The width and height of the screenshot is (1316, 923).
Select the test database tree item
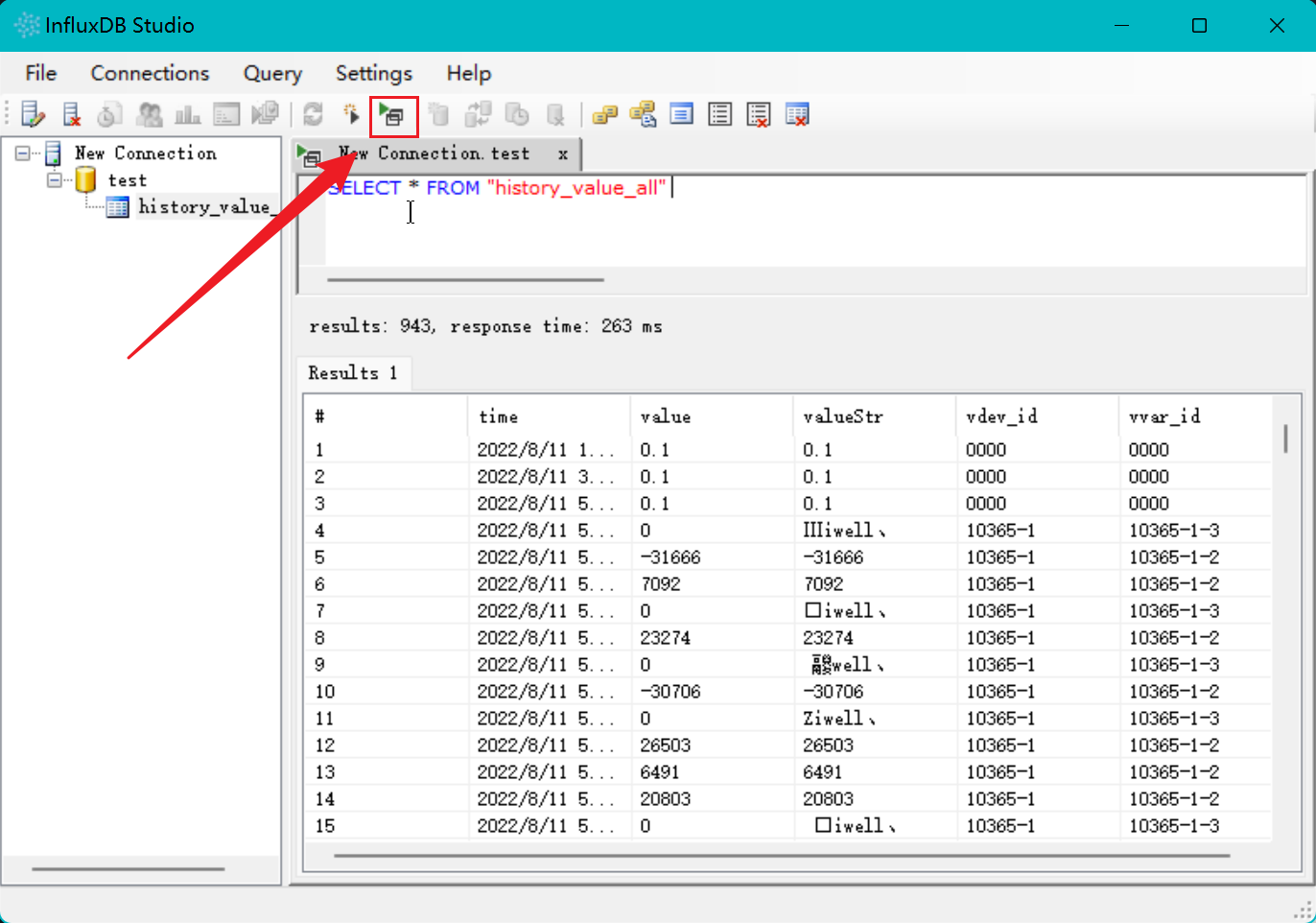coord(128,179)
